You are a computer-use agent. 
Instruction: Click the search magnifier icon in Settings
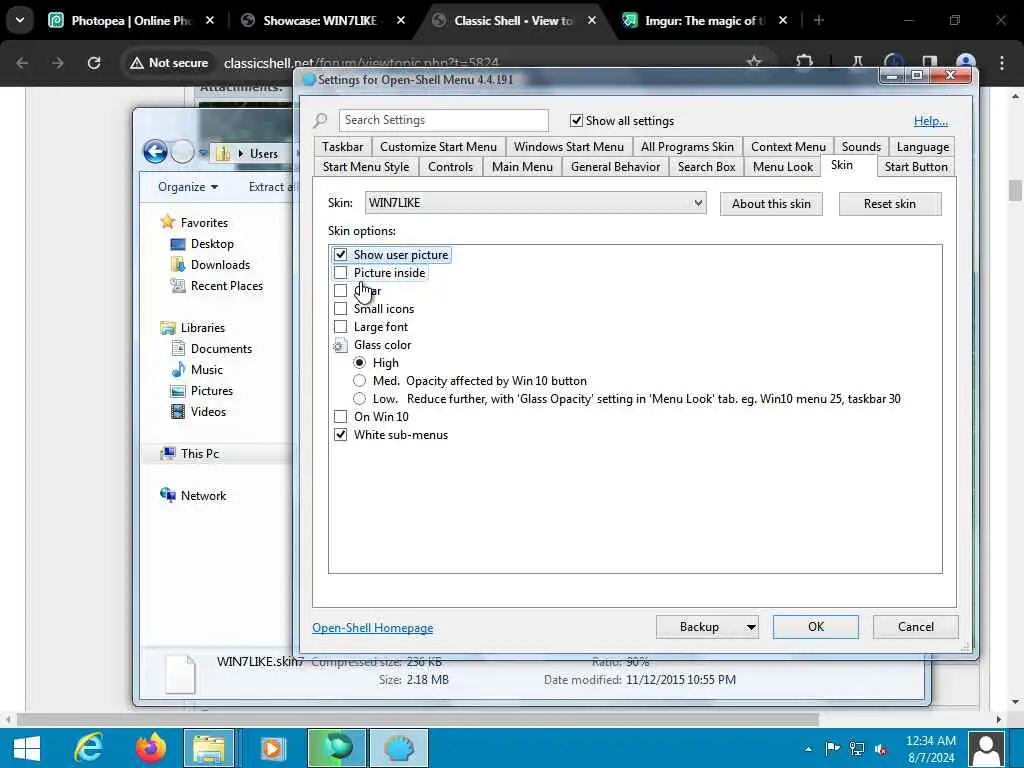[x=321, y=120]
